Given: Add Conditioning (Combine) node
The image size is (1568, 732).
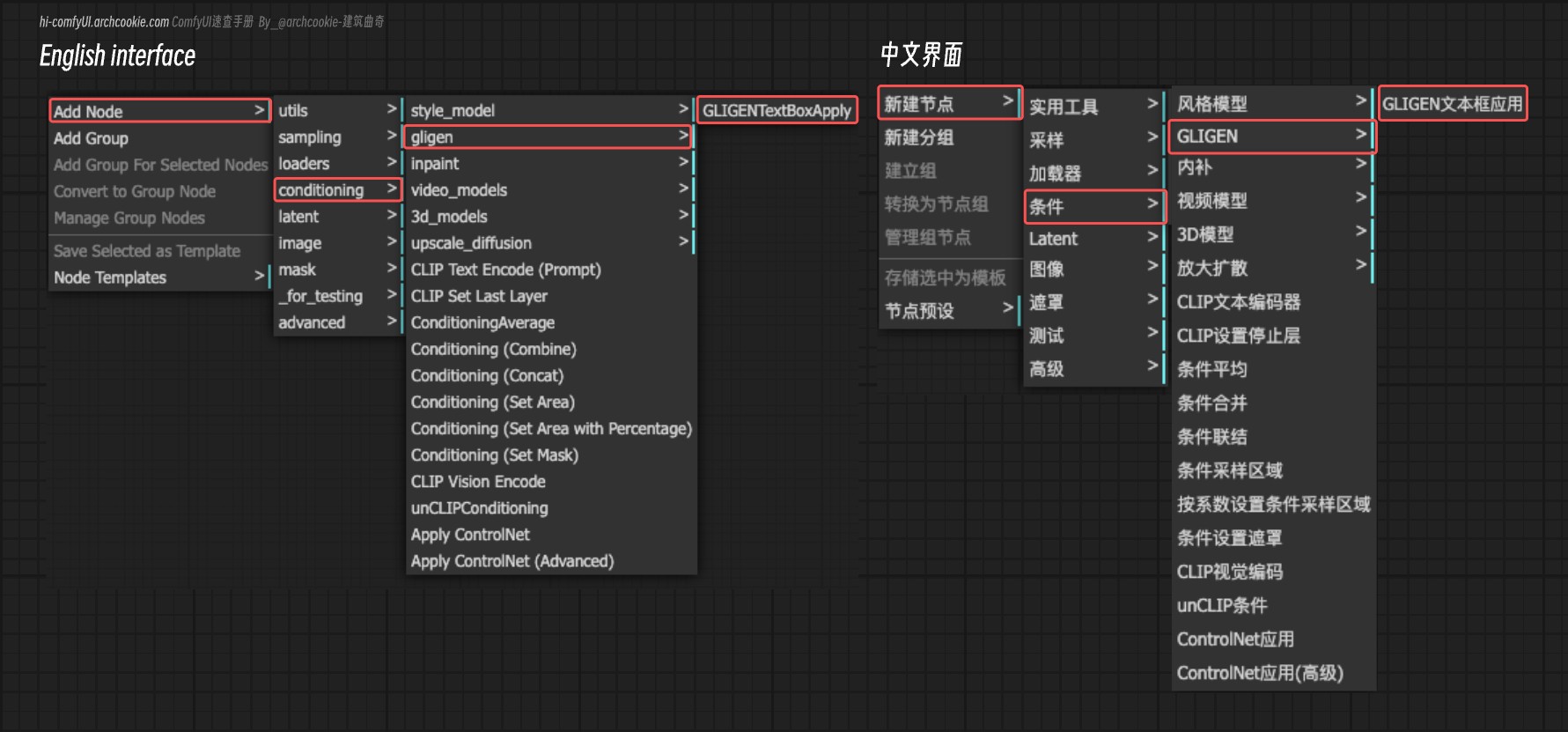Looking at the screenshot, I should (550, 349).
